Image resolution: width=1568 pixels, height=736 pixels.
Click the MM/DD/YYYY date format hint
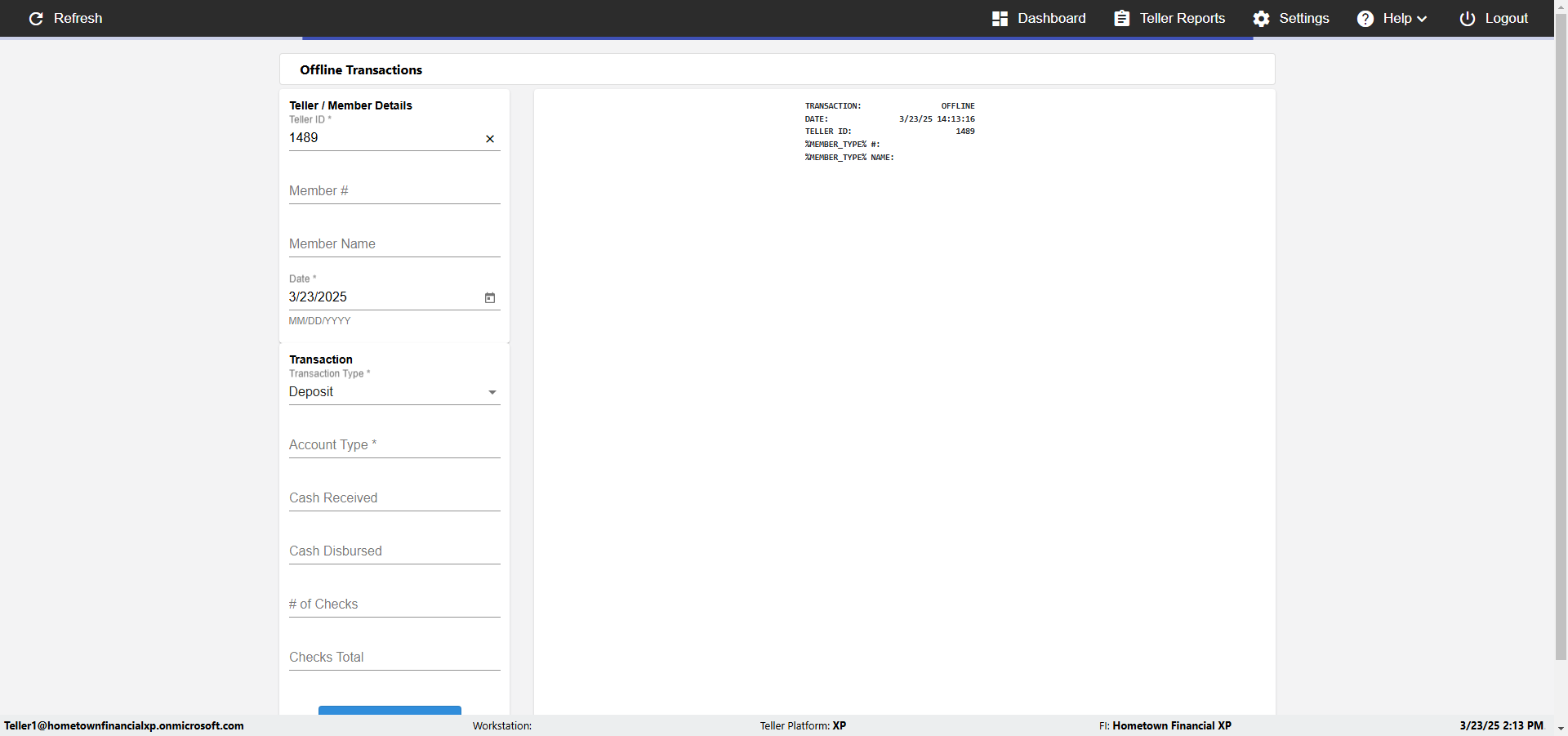(319, 321)
